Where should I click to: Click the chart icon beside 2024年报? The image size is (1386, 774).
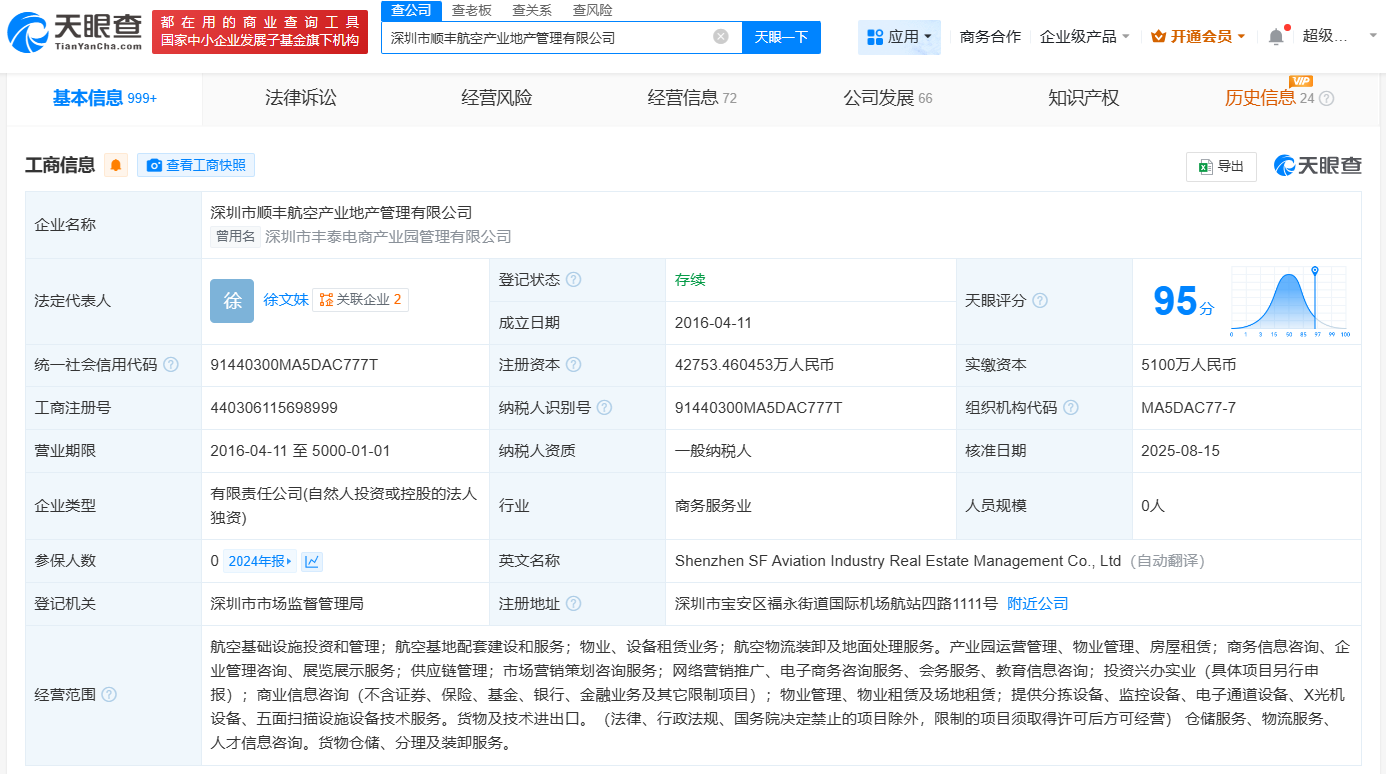click(x=311, y=561)
